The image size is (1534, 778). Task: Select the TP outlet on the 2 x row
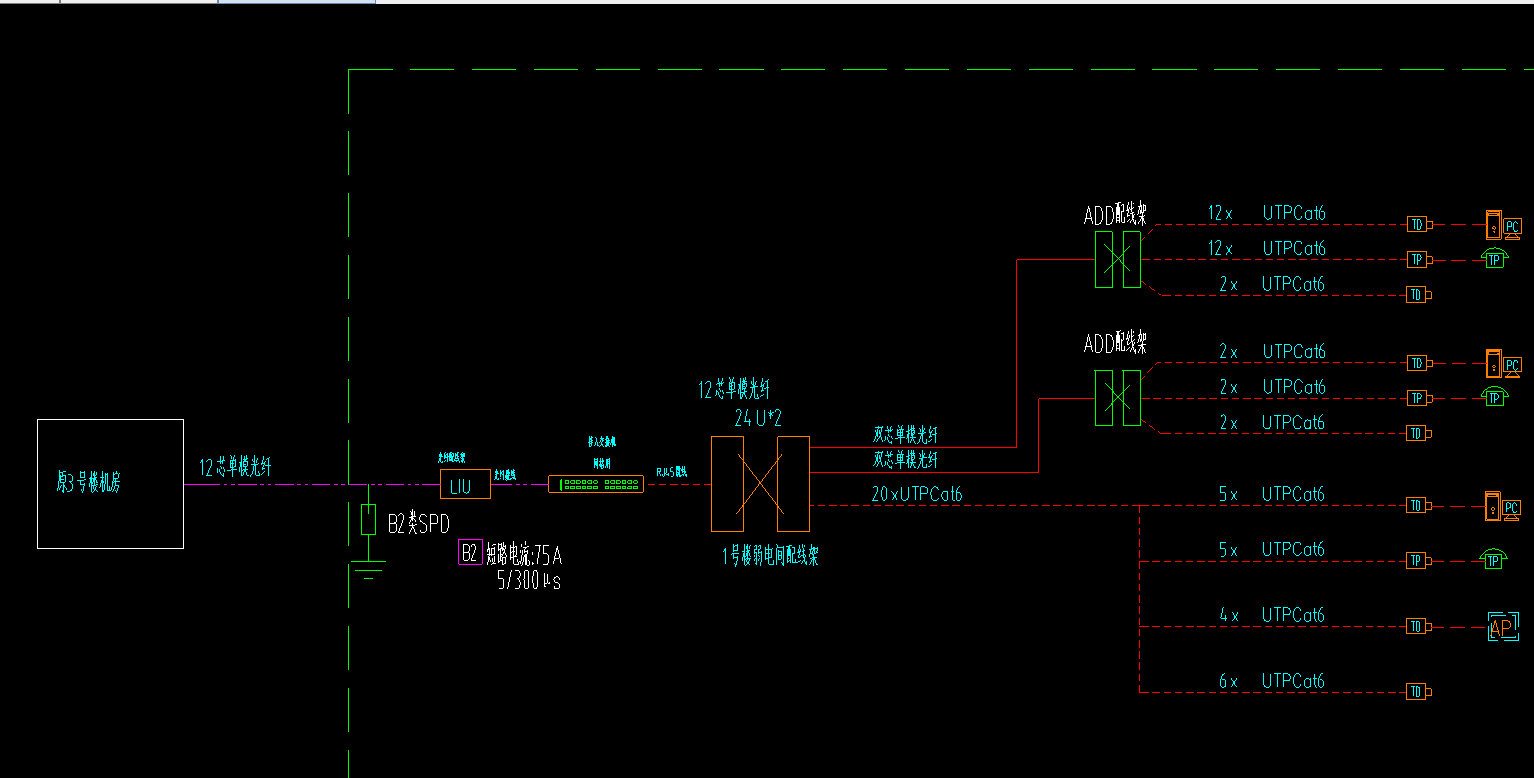tap(1419, 398)
